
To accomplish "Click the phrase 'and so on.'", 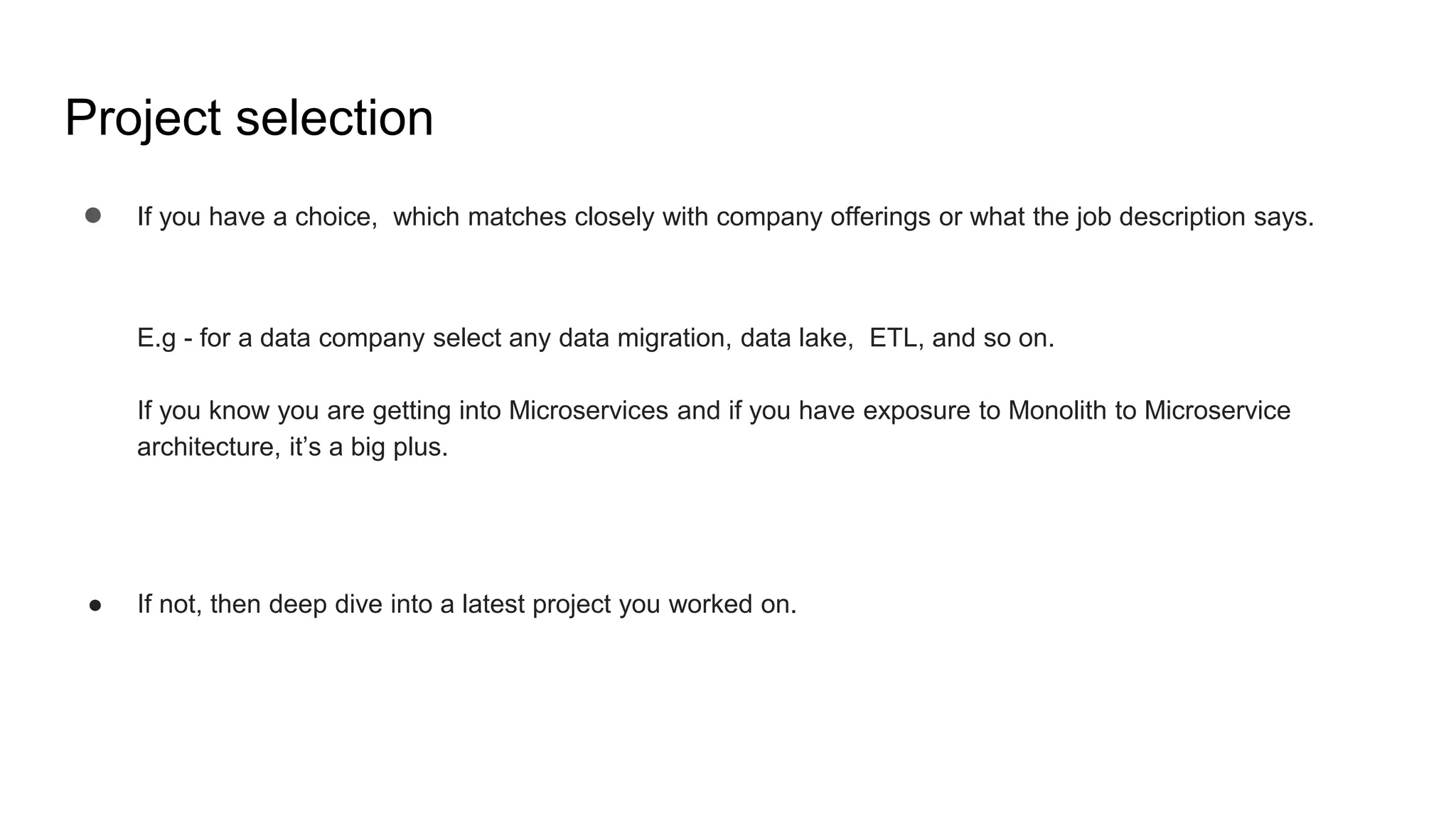I will coord(993,338).
